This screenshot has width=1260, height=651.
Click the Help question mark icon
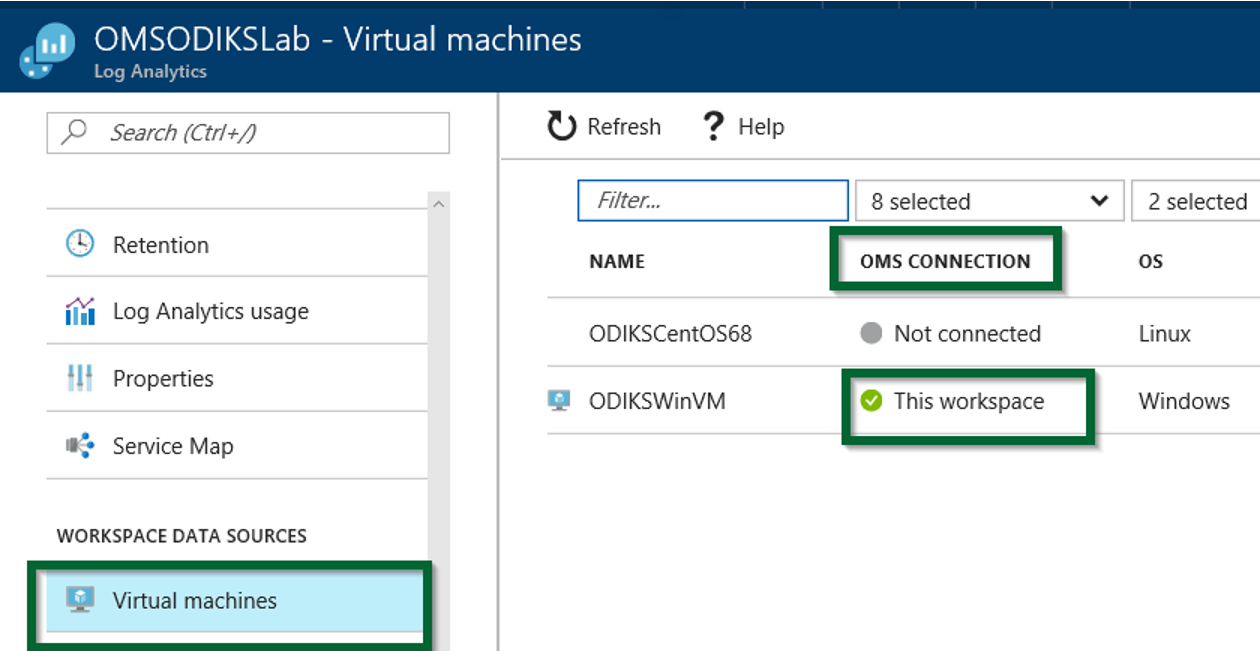coord(713,127)
